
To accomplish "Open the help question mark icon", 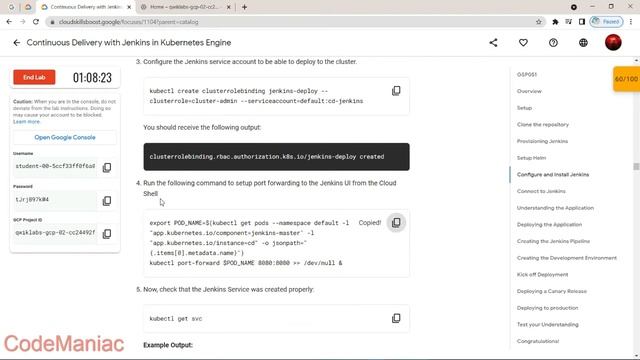I will [x=553, y=42].
